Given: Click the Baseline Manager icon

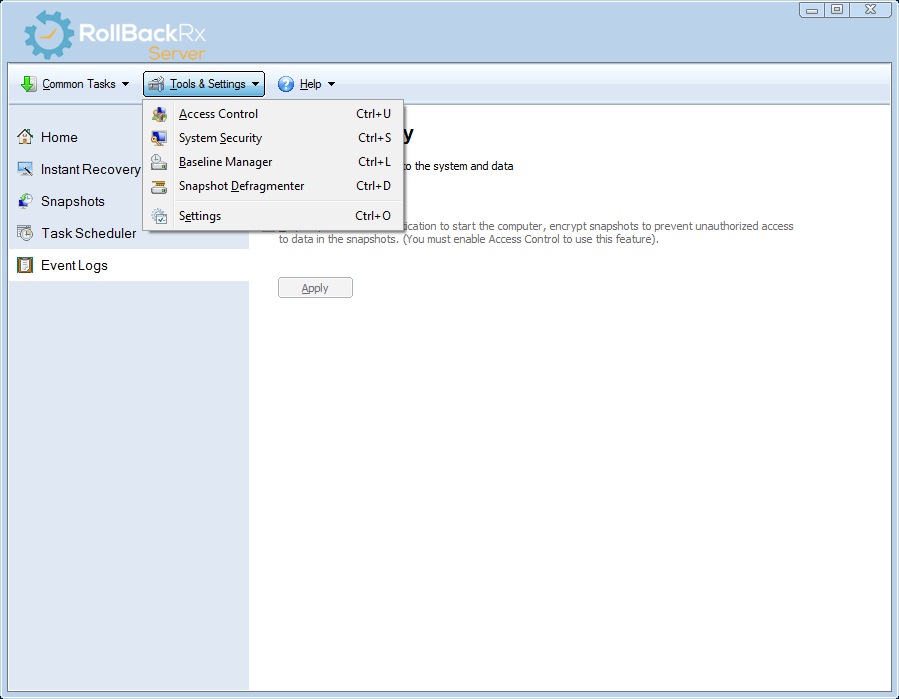Looking at the screenshot, I should 159,162.
